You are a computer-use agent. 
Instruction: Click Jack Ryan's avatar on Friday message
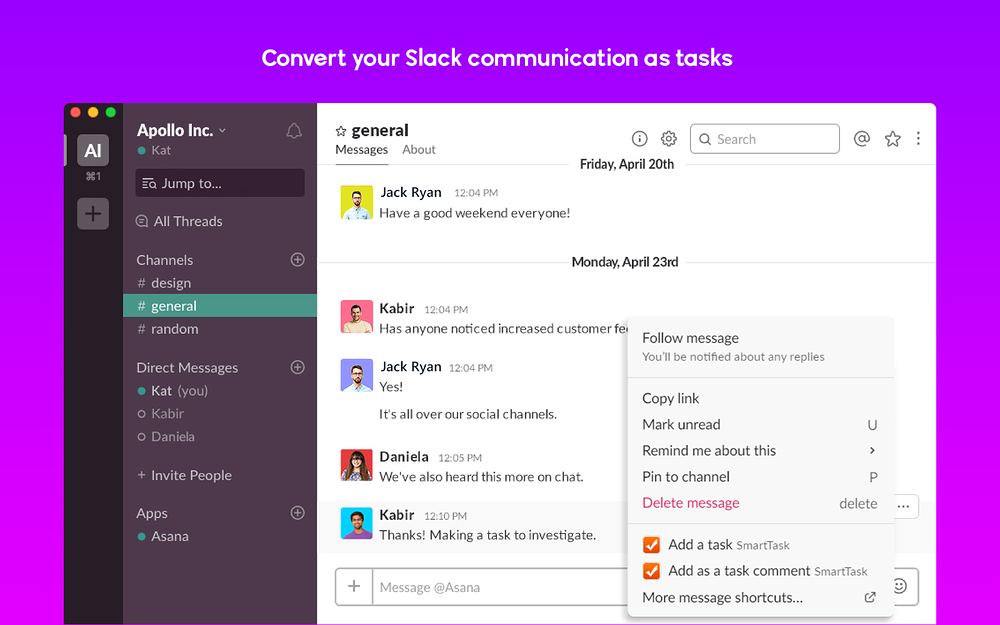(x=357, y=202)
